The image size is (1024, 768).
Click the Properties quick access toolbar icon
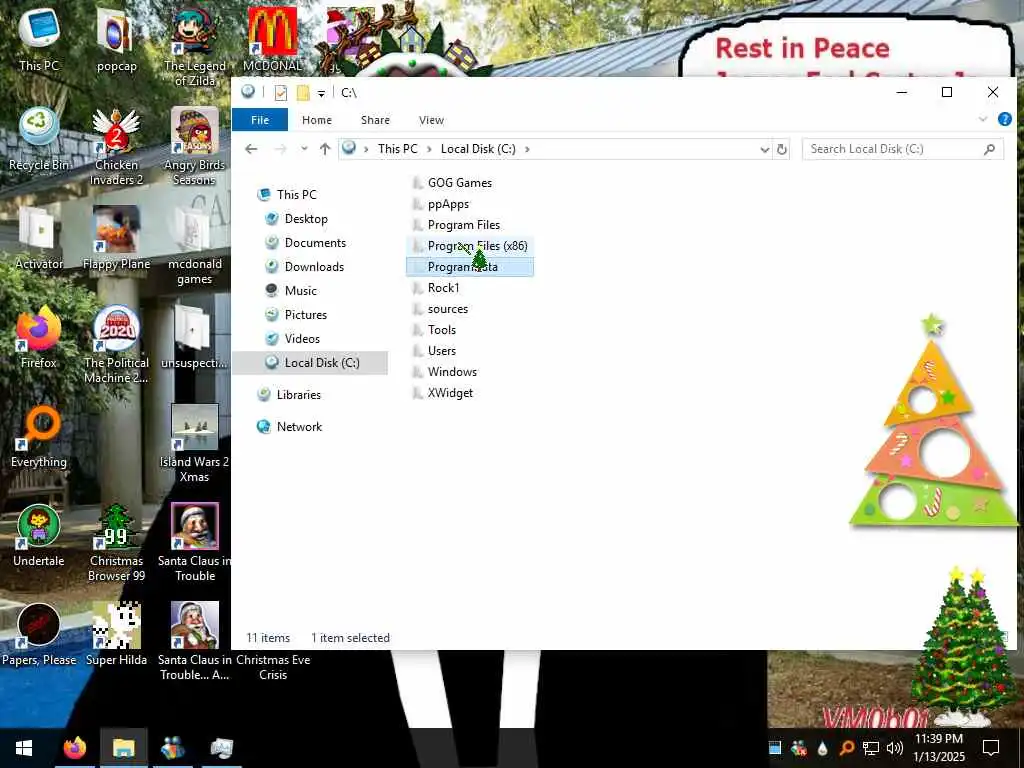coord(281,93)
